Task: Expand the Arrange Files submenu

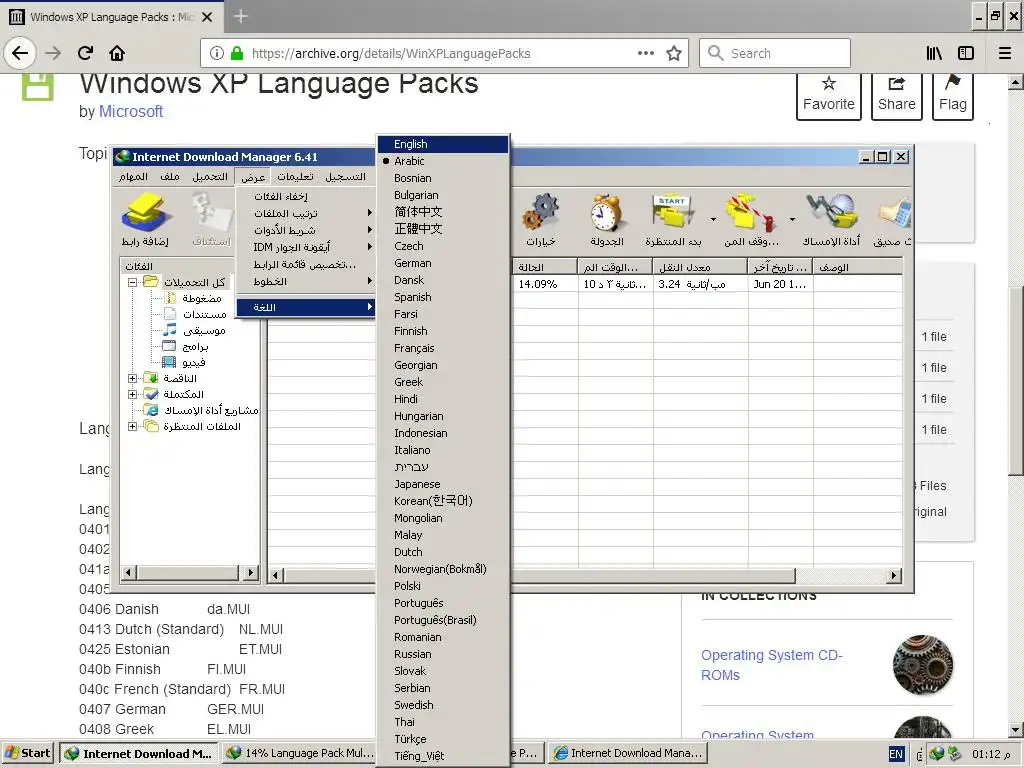Action: pos(306,214)
